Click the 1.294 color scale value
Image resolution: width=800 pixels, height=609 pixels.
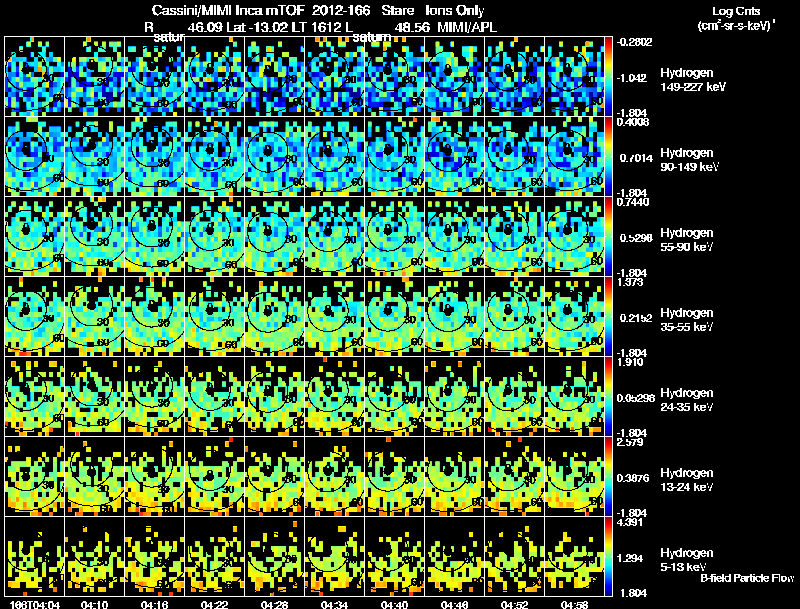pyautogui.click(x=630, y=559)
